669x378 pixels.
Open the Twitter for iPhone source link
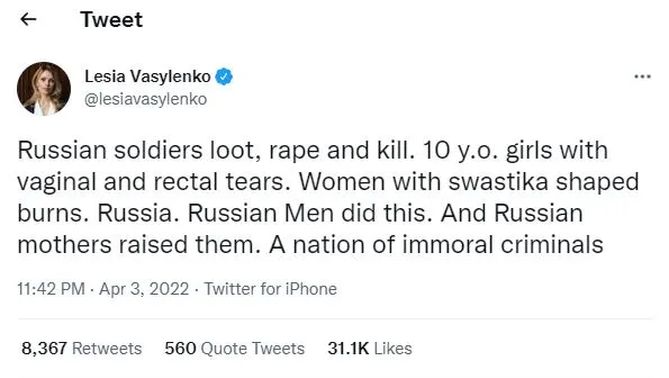(x=271, y=289)
